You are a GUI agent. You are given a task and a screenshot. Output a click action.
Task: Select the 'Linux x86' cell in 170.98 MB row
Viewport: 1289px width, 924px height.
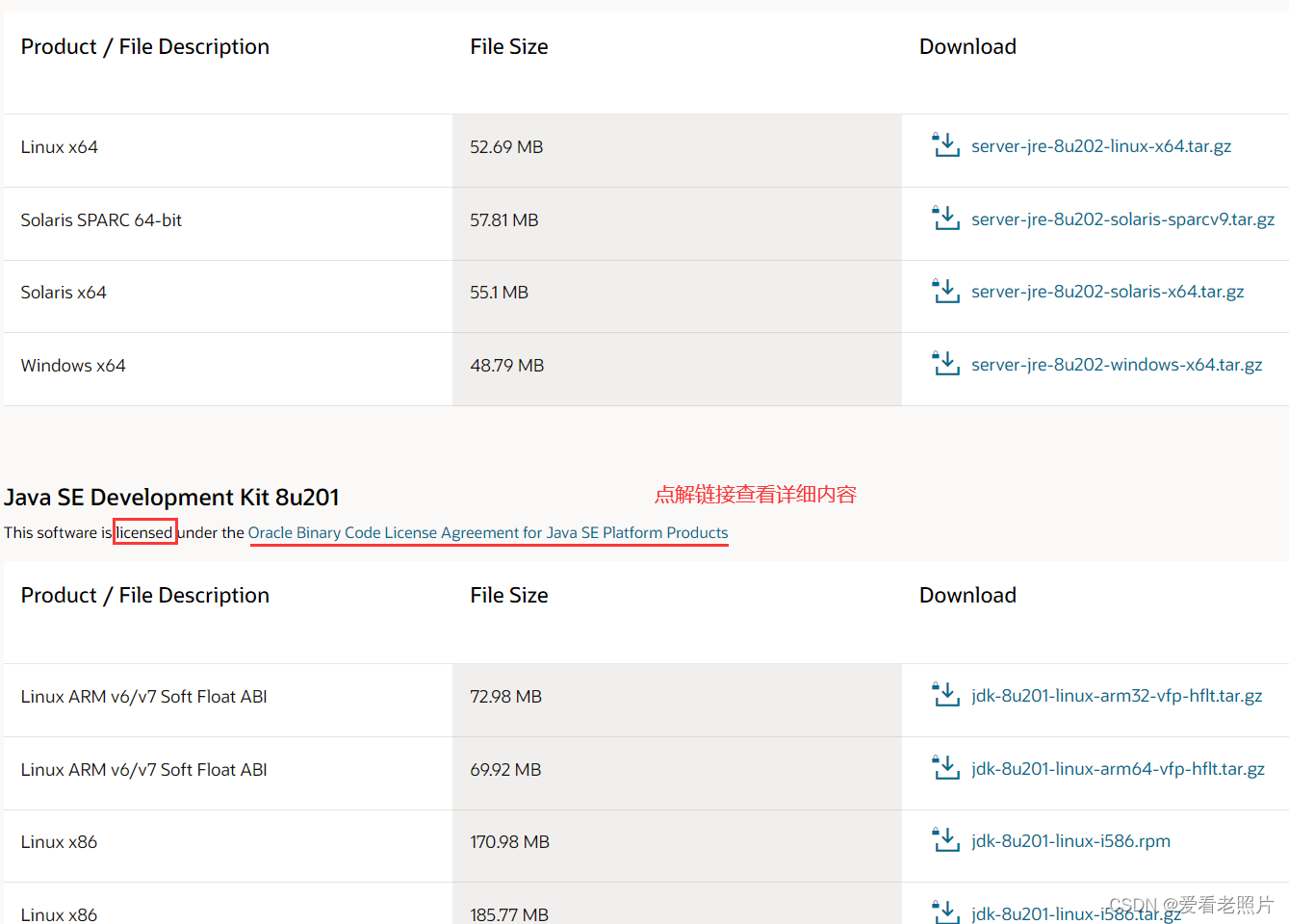tap(60, 842)
